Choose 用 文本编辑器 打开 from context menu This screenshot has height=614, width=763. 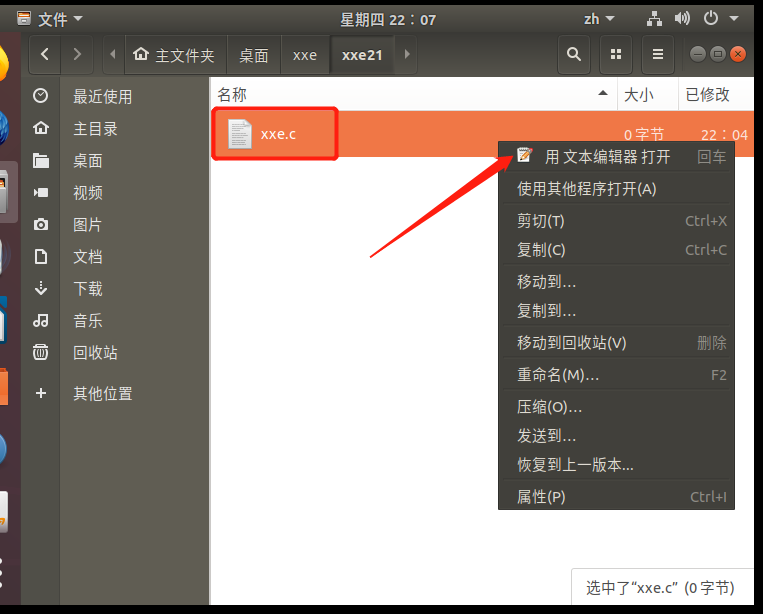click(x=617, y=157)
